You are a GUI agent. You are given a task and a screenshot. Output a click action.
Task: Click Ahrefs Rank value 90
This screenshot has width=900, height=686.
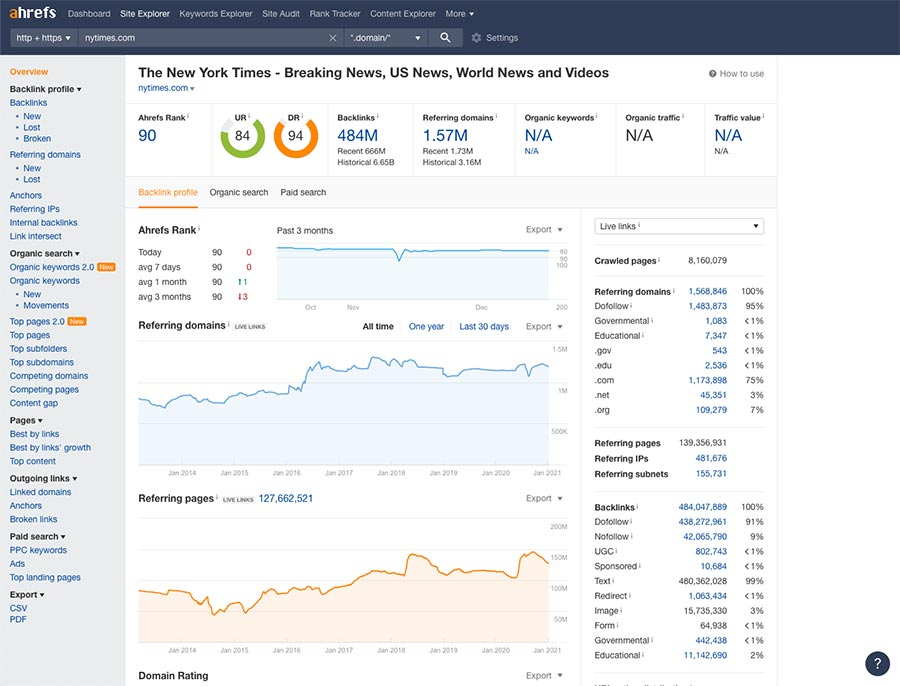(x=147, y=135)
